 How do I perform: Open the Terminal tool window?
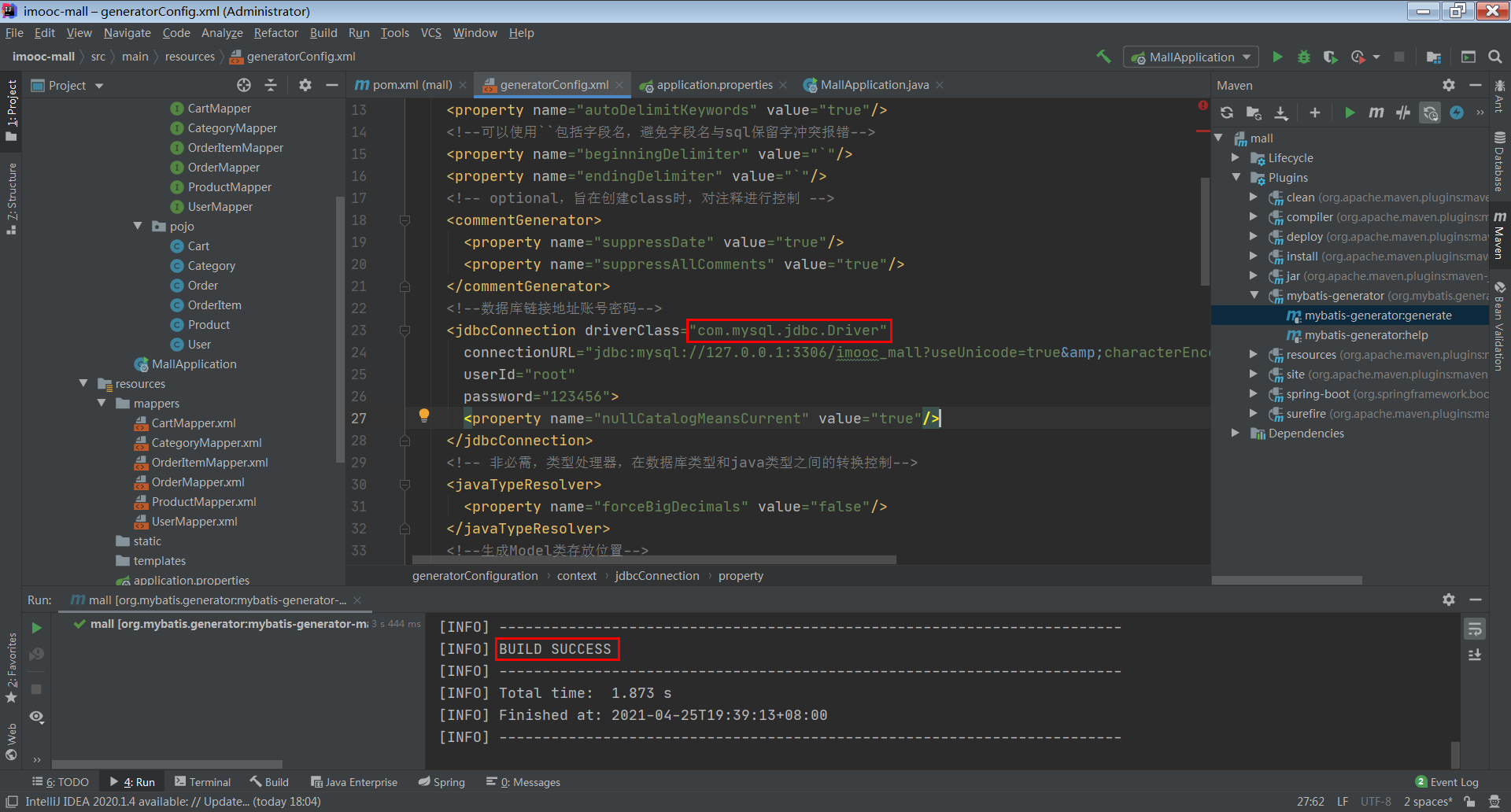(x=203, y=781)
